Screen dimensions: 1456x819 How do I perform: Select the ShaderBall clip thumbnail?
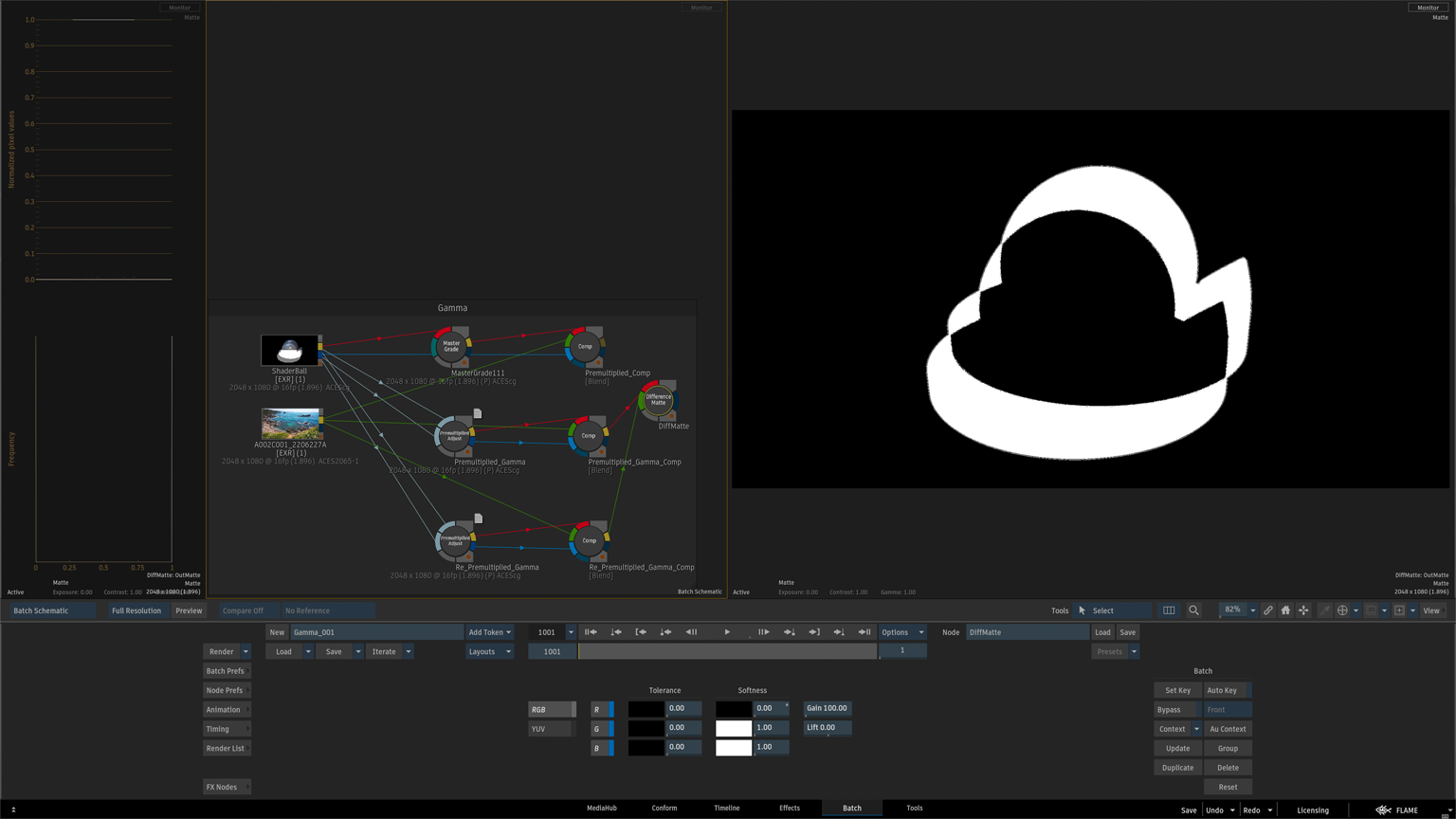[x=290, y=350]
